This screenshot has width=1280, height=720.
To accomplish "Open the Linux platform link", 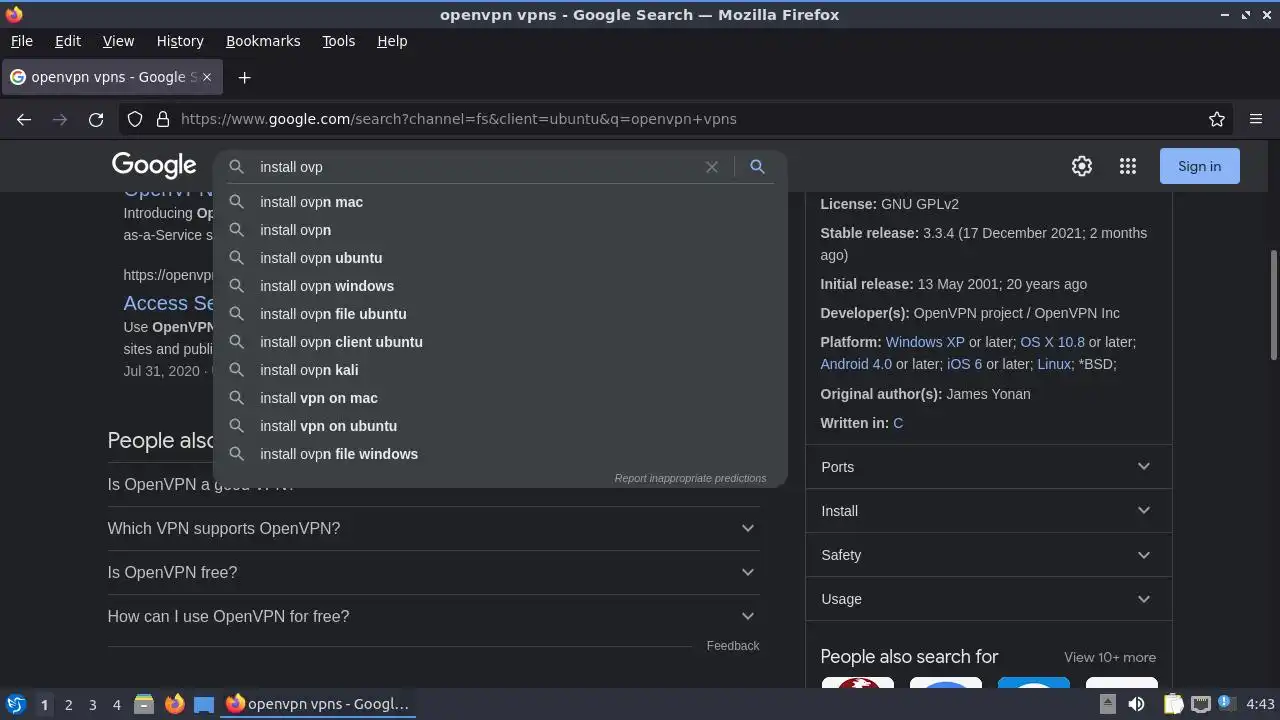I will (x=1054, y=364).
